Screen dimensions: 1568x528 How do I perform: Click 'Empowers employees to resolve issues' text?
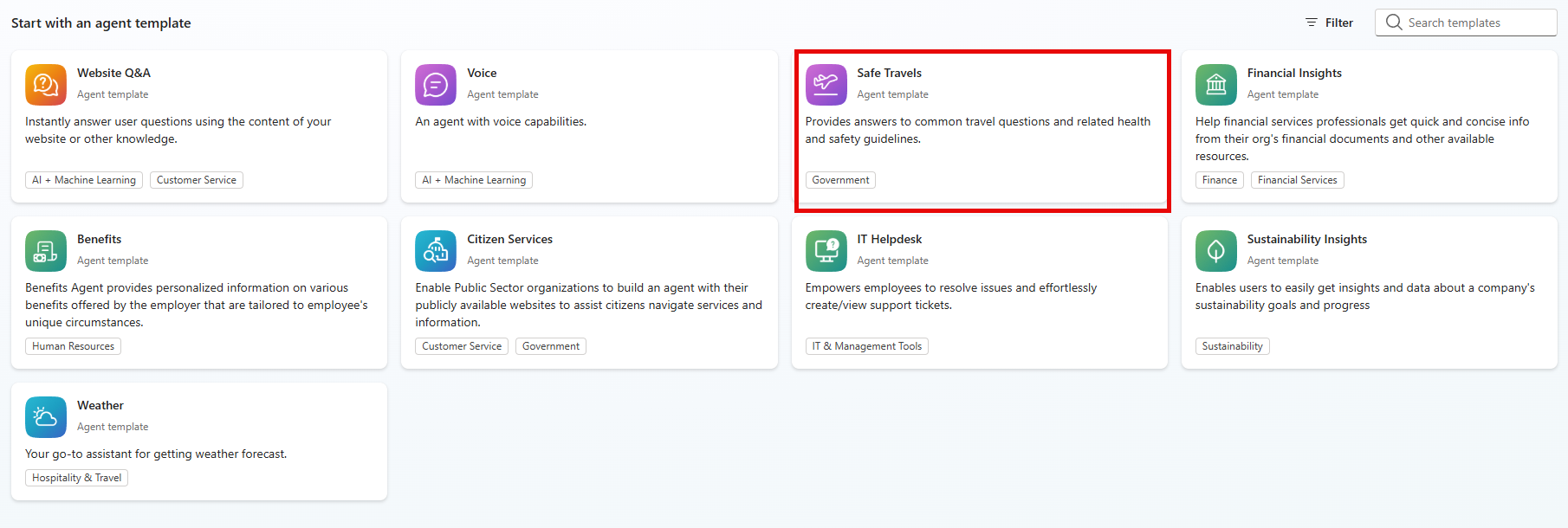pyautogui.click(x=951, y=296)
